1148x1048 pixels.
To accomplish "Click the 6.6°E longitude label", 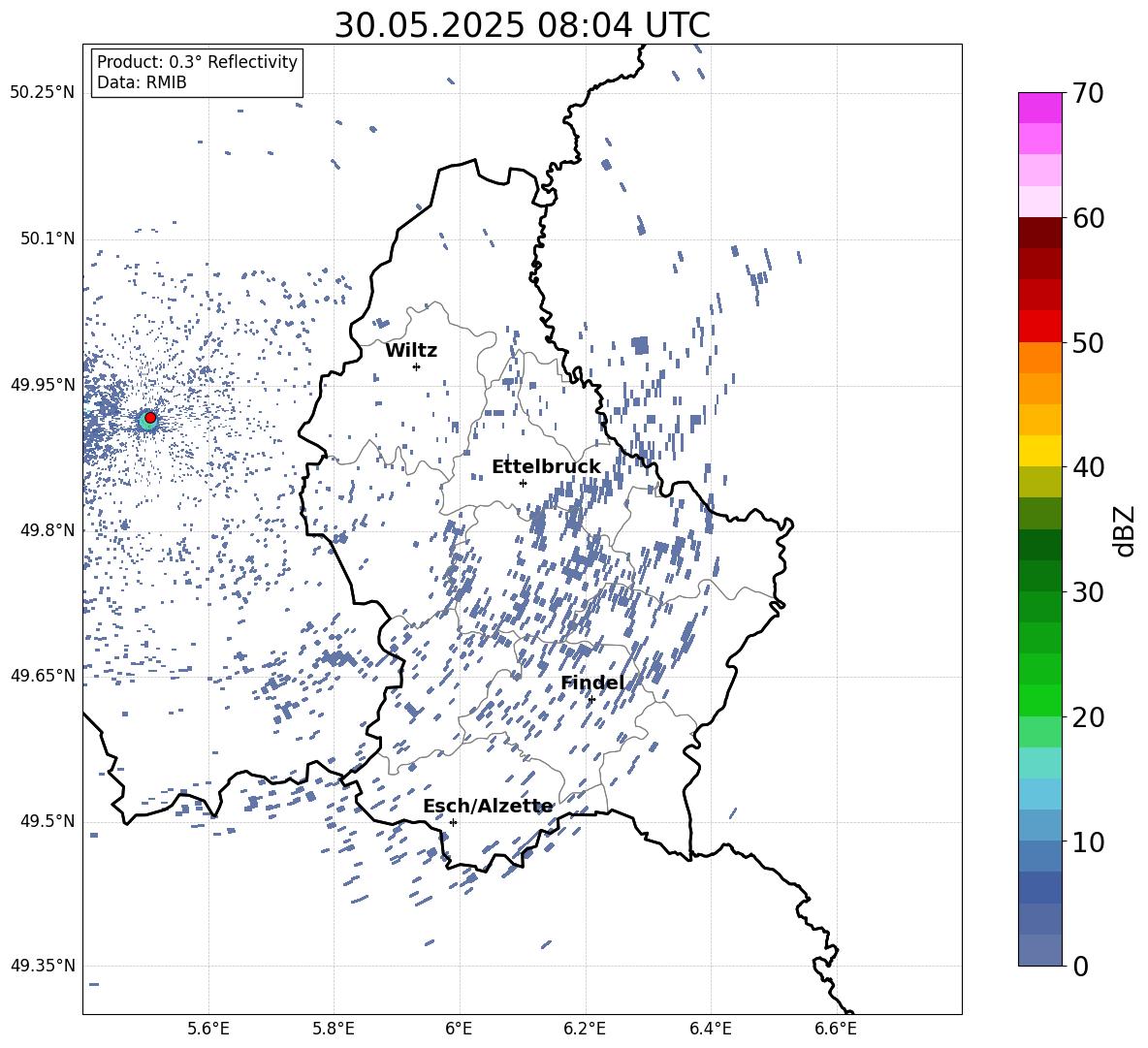I will pos(836,1029).
